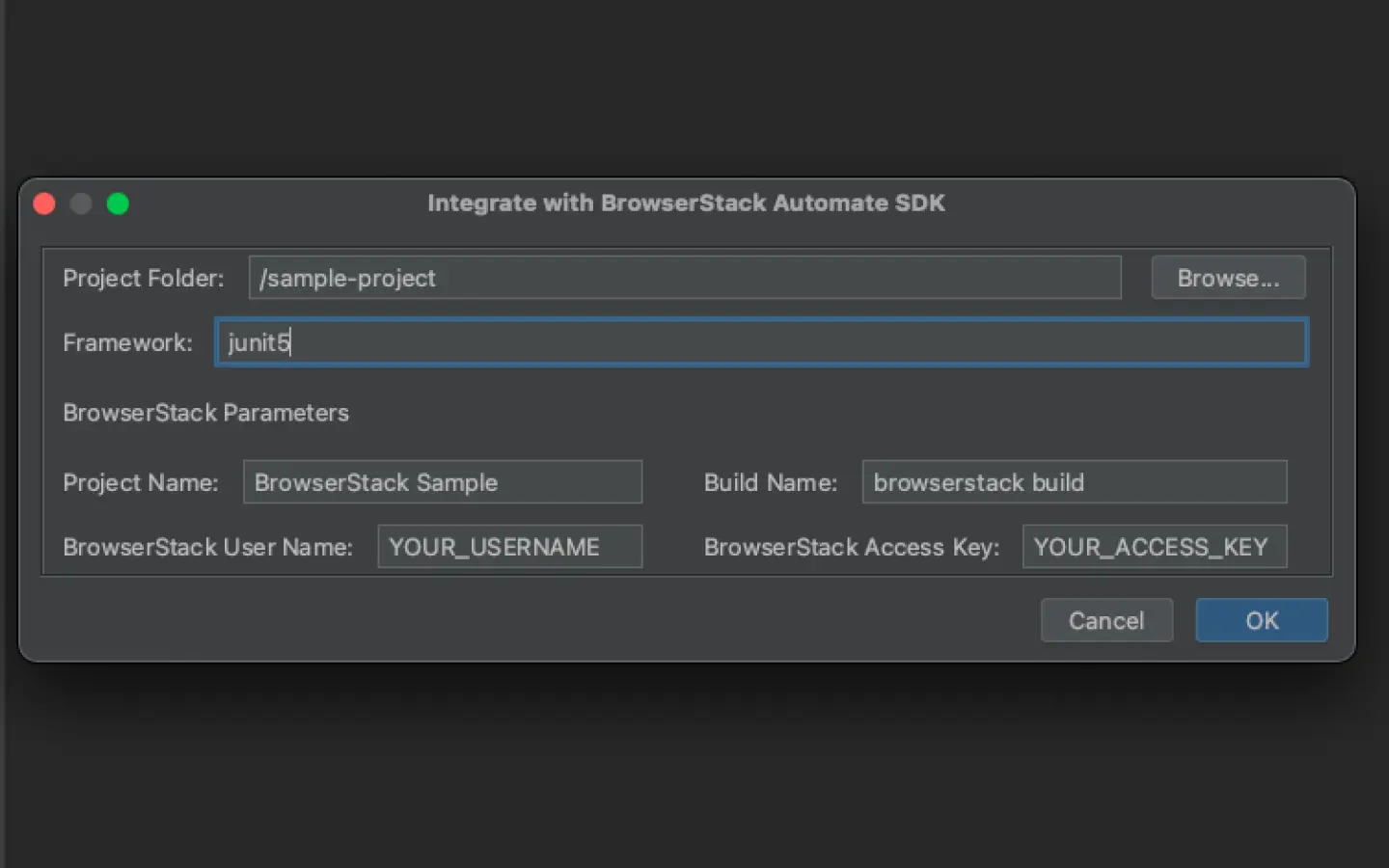Click the 'BrowserStack Access Key:' label
The width and height of the screenshot is (1389, 868).
[851, 548]
